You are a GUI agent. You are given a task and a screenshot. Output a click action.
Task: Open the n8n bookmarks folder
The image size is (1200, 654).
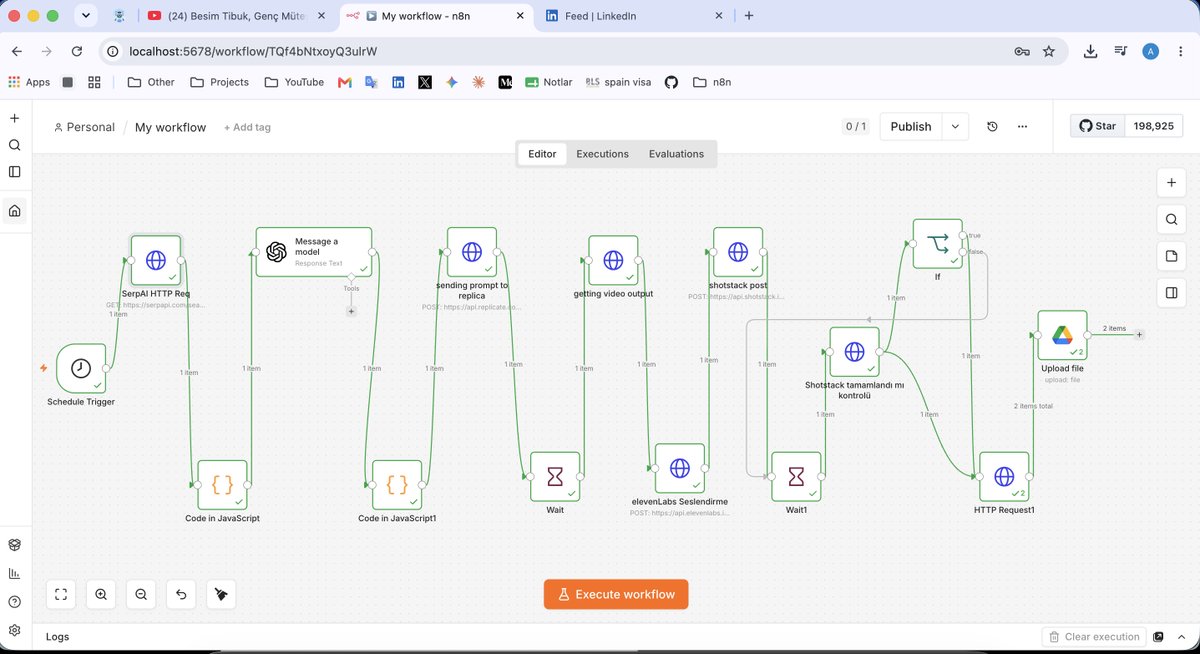coord(712,82)
